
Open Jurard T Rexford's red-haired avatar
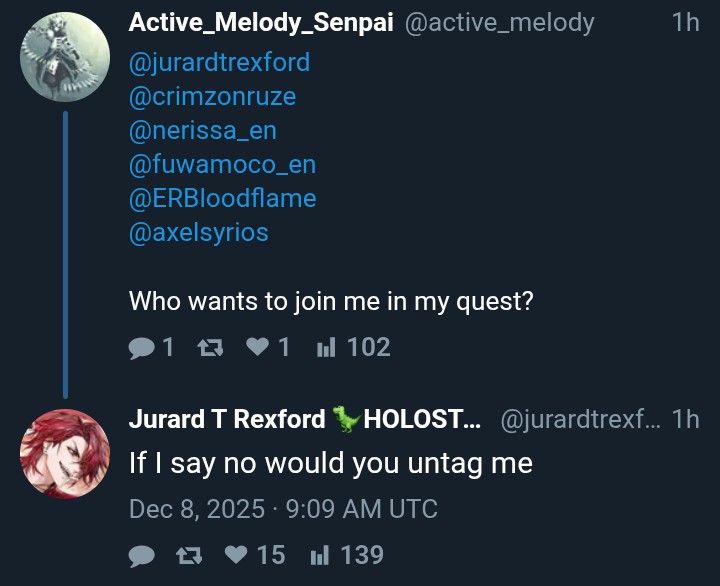(65, 453)
